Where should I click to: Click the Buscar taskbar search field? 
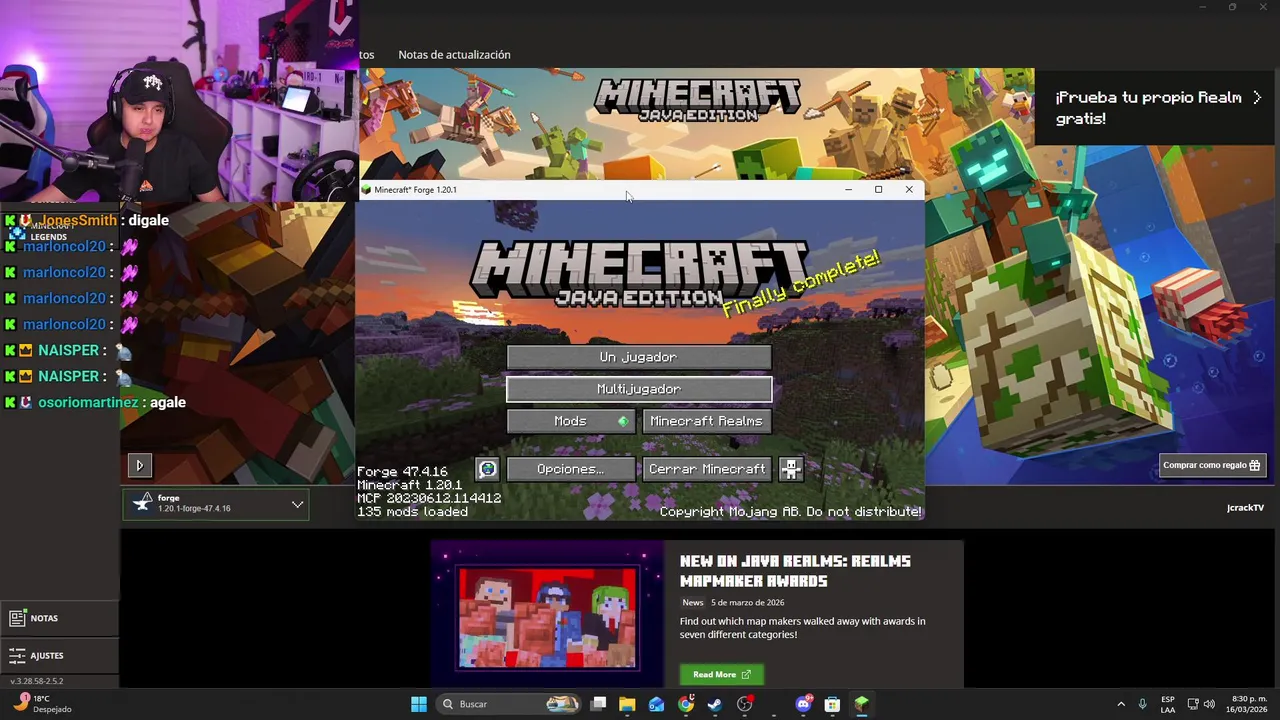(x=510, y=704)
